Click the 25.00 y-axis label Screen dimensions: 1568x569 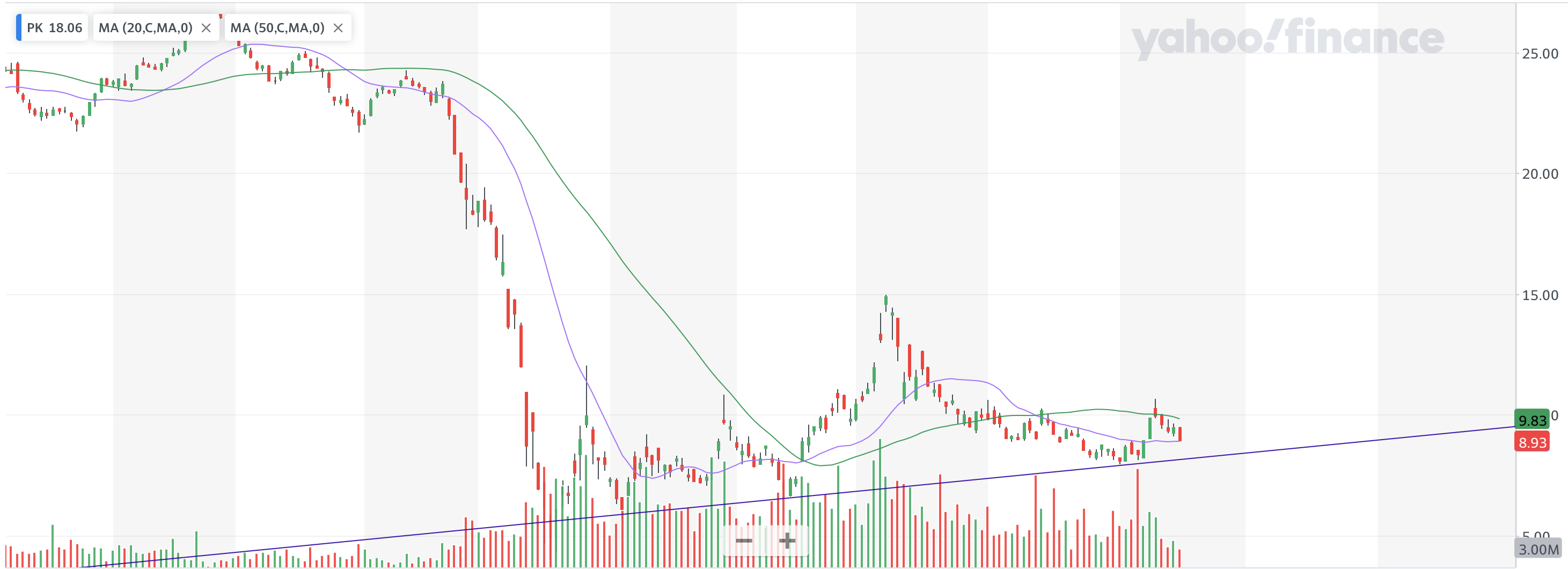pos(1540,54)
